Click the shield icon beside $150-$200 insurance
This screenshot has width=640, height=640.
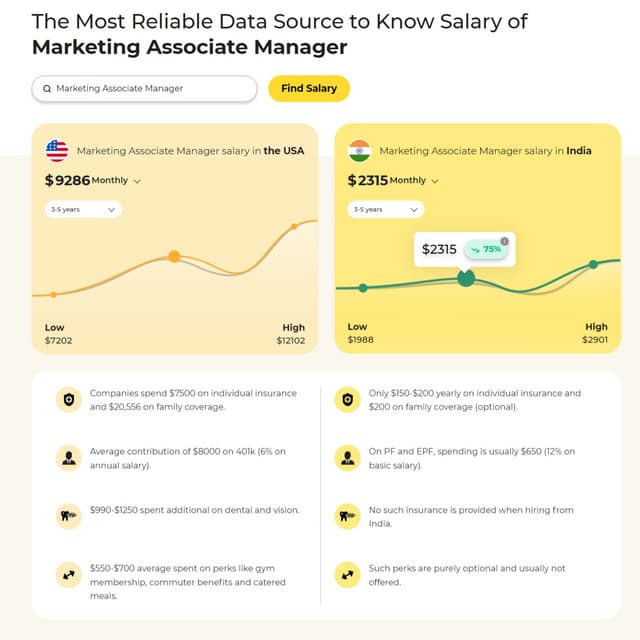click(x=347, y=399)
